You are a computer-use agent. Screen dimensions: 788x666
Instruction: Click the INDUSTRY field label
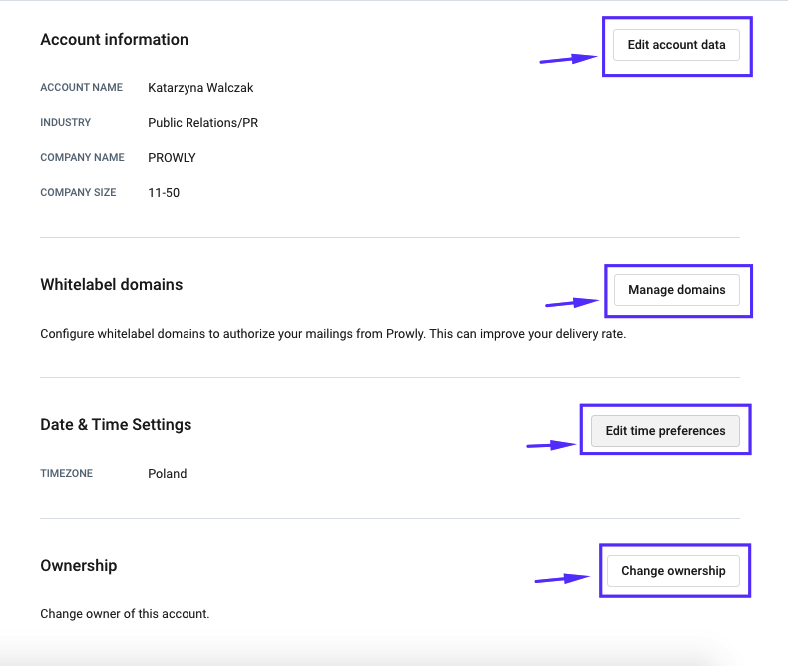[x=65, y=123]
